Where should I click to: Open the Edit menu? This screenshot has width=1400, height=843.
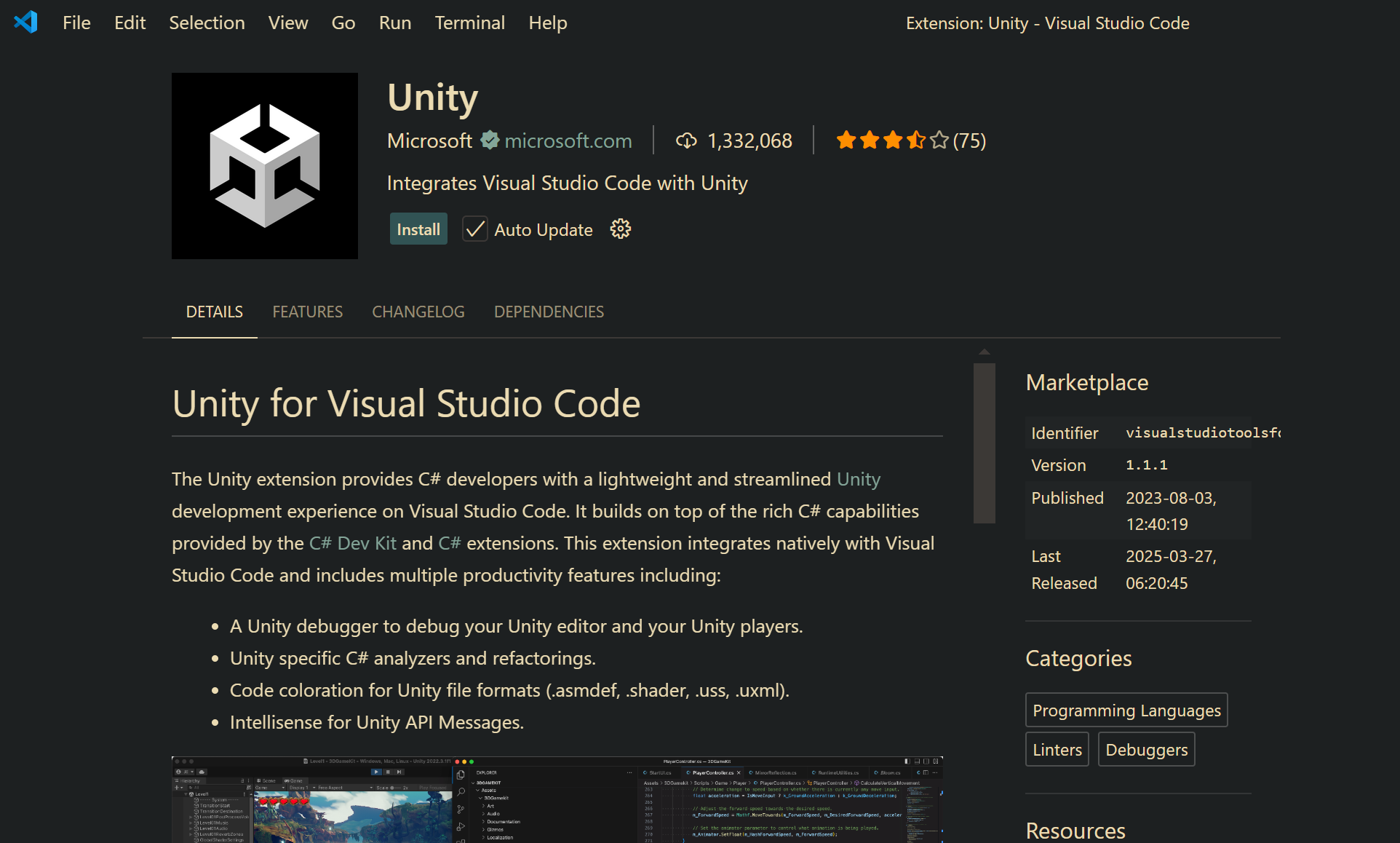(130, 23)
